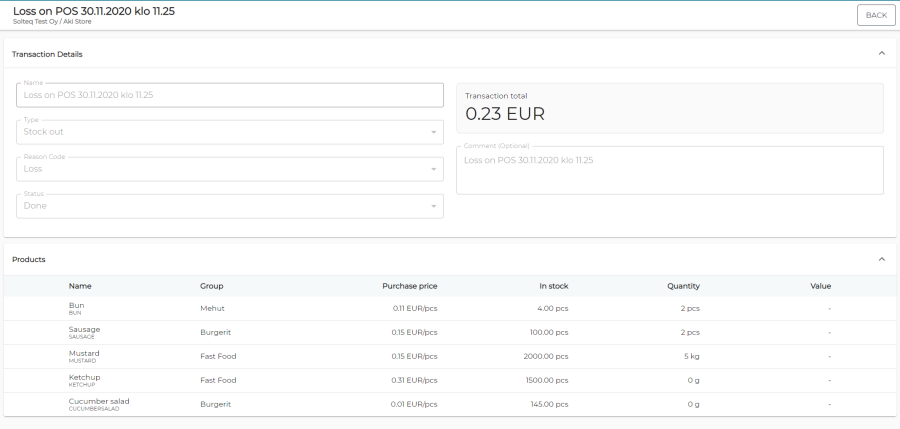Collapse the Transaction Details section
Screen dimensions: 900x429
pyautogui.click(x=881, y=54)
